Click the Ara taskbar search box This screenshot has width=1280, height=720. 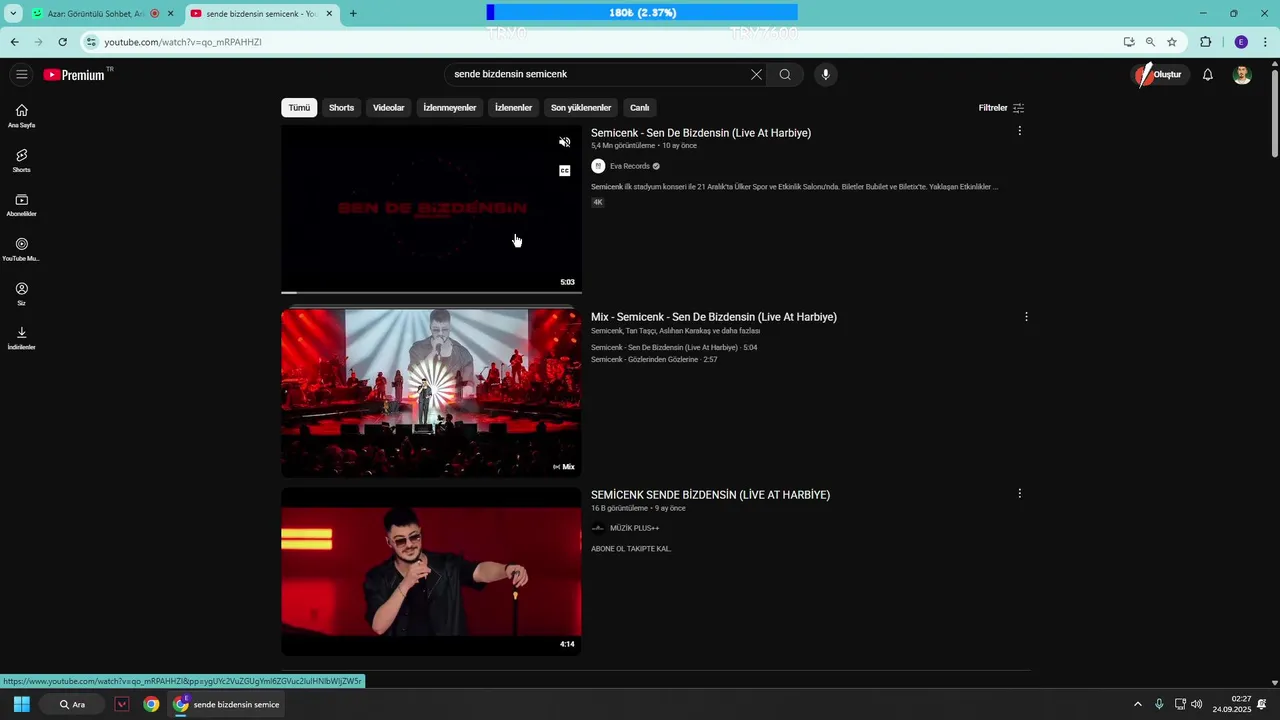point(72,704)
